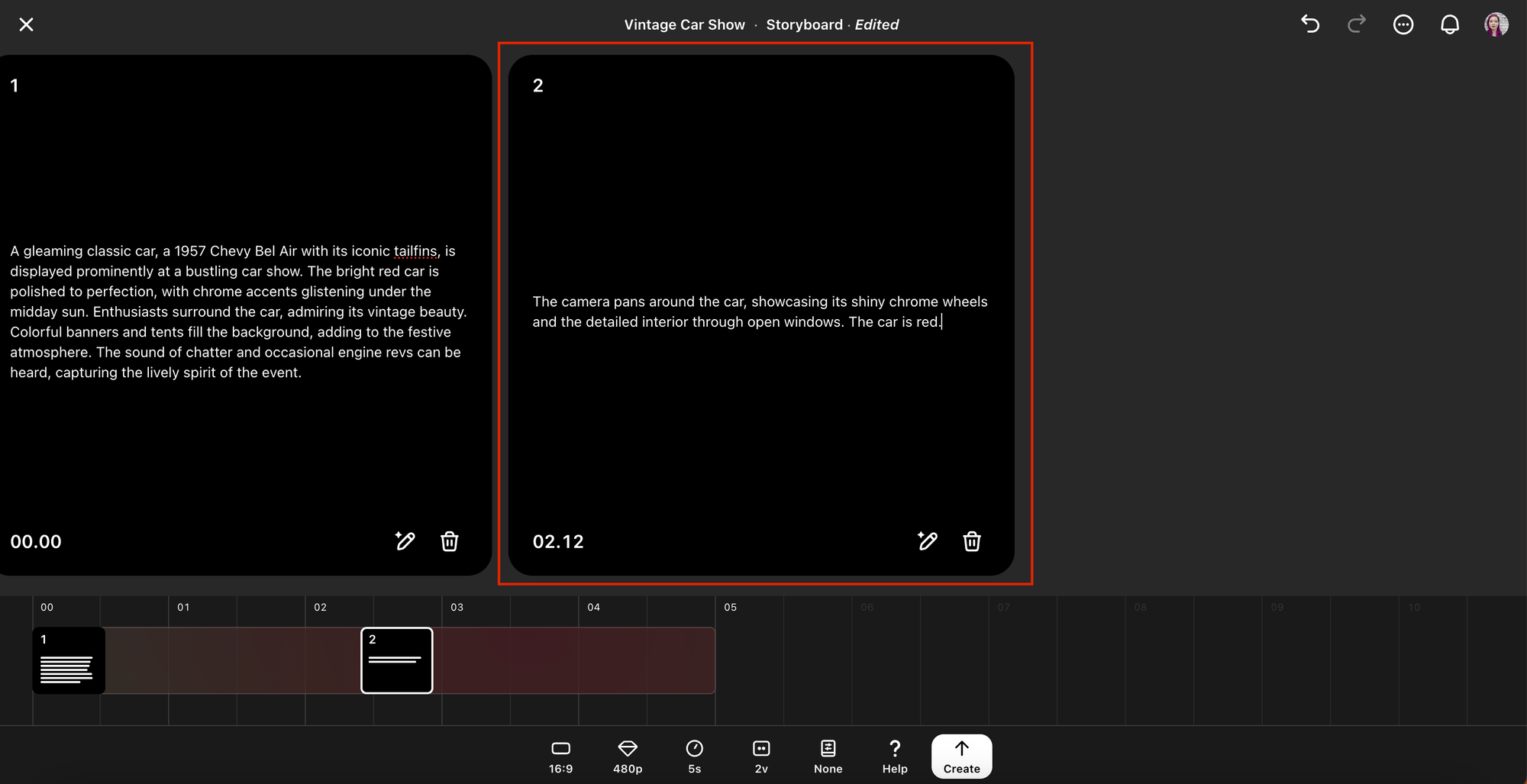Delete storyboard card 1 with trash icon
Image resolution: width=1527 pixels, height=784 pixels.
pyautogui.click(x=450, y=541)
